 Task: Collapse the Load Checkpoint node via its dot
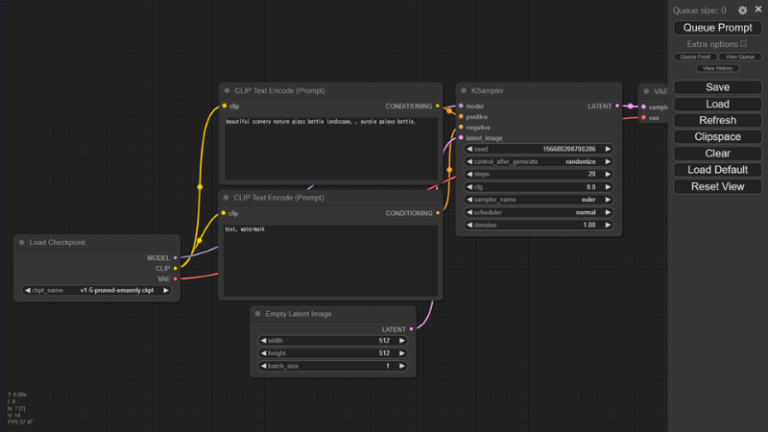(22, 242)
